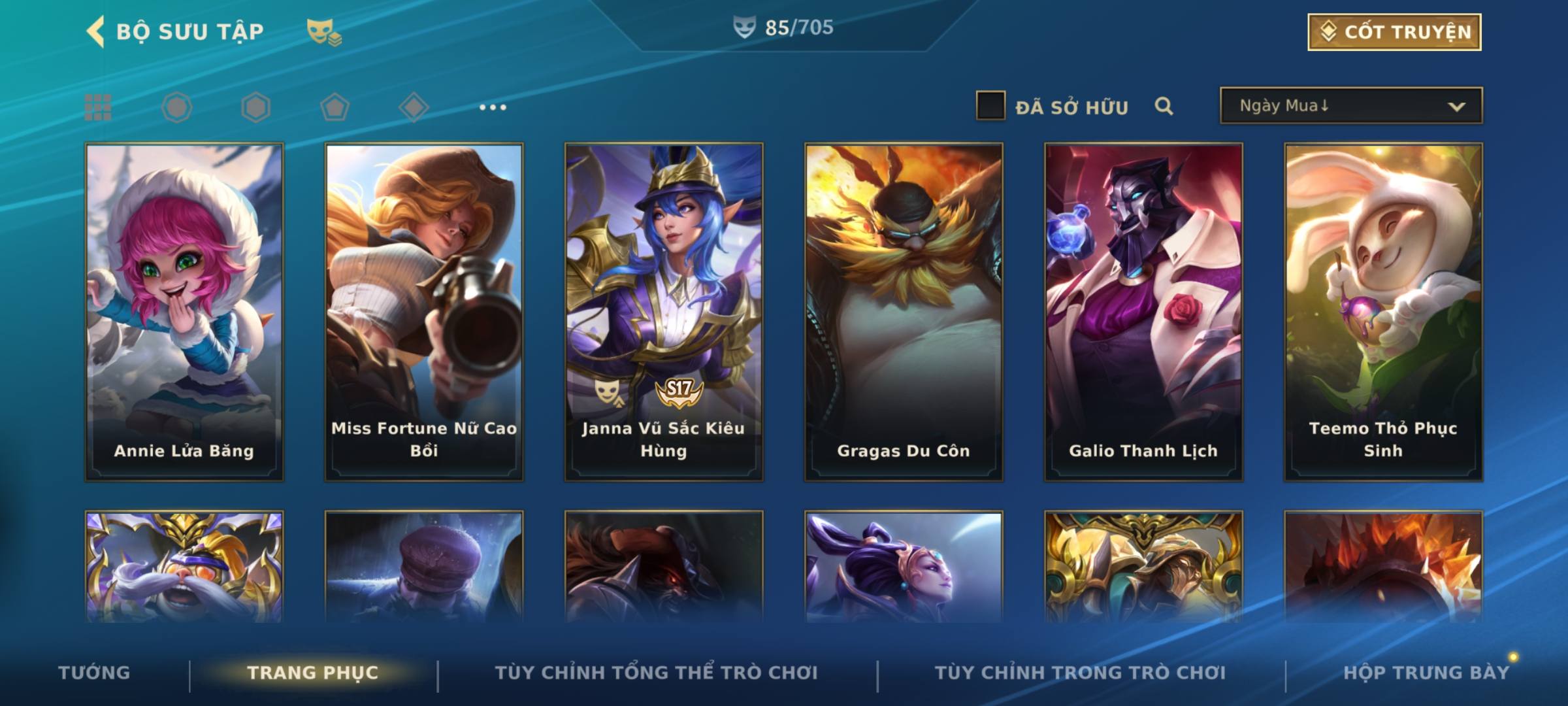Toggle the Đã Sở Hữu checkbox

pos(990,106)
